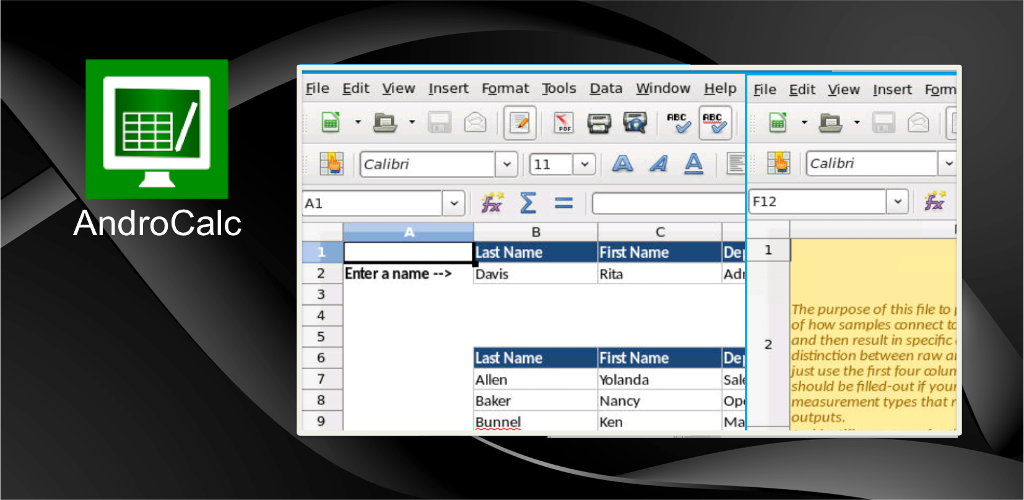Run the Spelling check
Viewport: 1024px width, 500px height.
click(x=678, y=122)
